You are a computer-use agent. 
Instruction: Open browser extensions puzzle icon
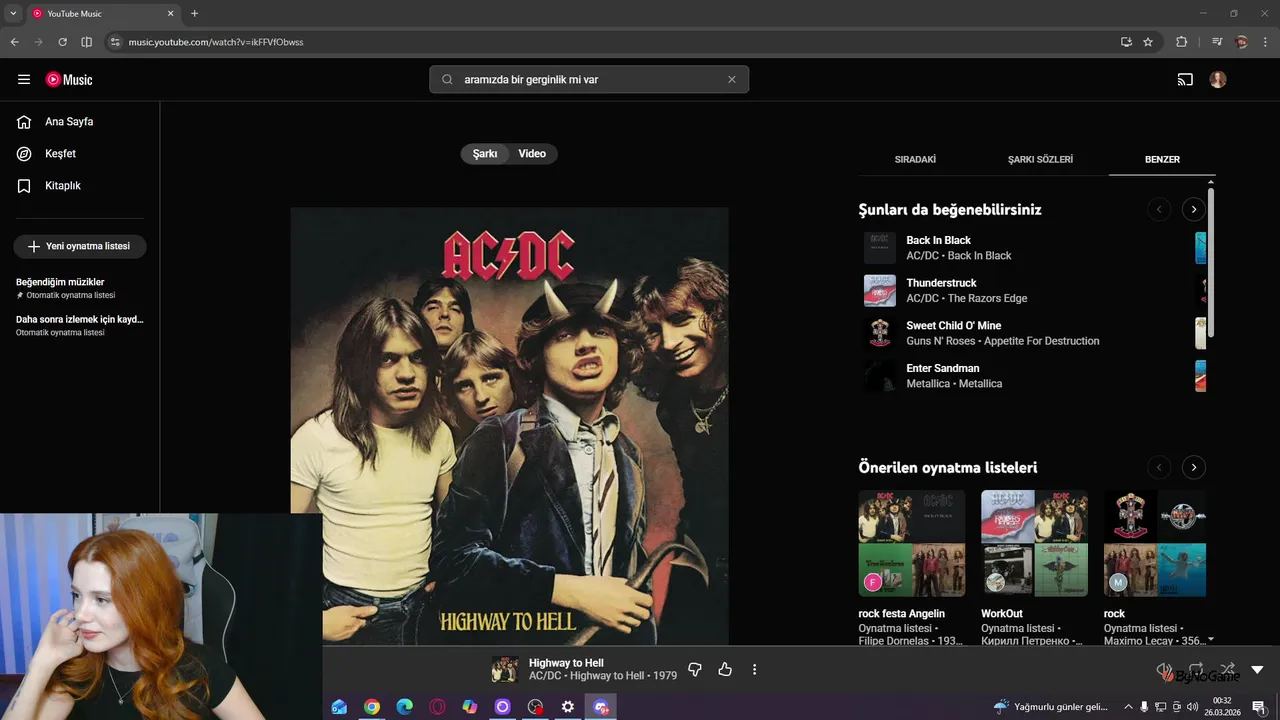tap(1181, 42)
